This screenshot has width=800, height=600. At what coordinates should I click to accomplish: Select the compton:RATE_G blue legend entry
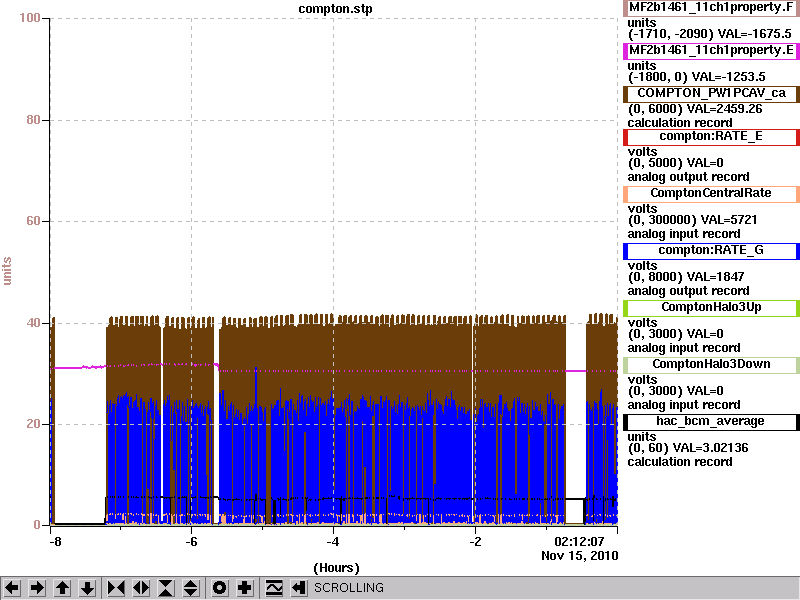point(711,251)
